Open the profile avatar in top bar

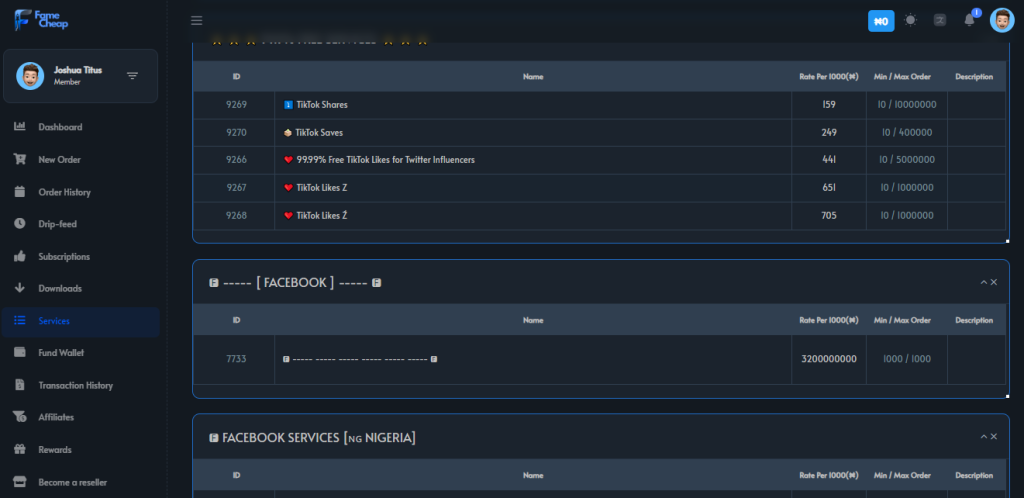pyautogui.click(x=1002, y=20)
